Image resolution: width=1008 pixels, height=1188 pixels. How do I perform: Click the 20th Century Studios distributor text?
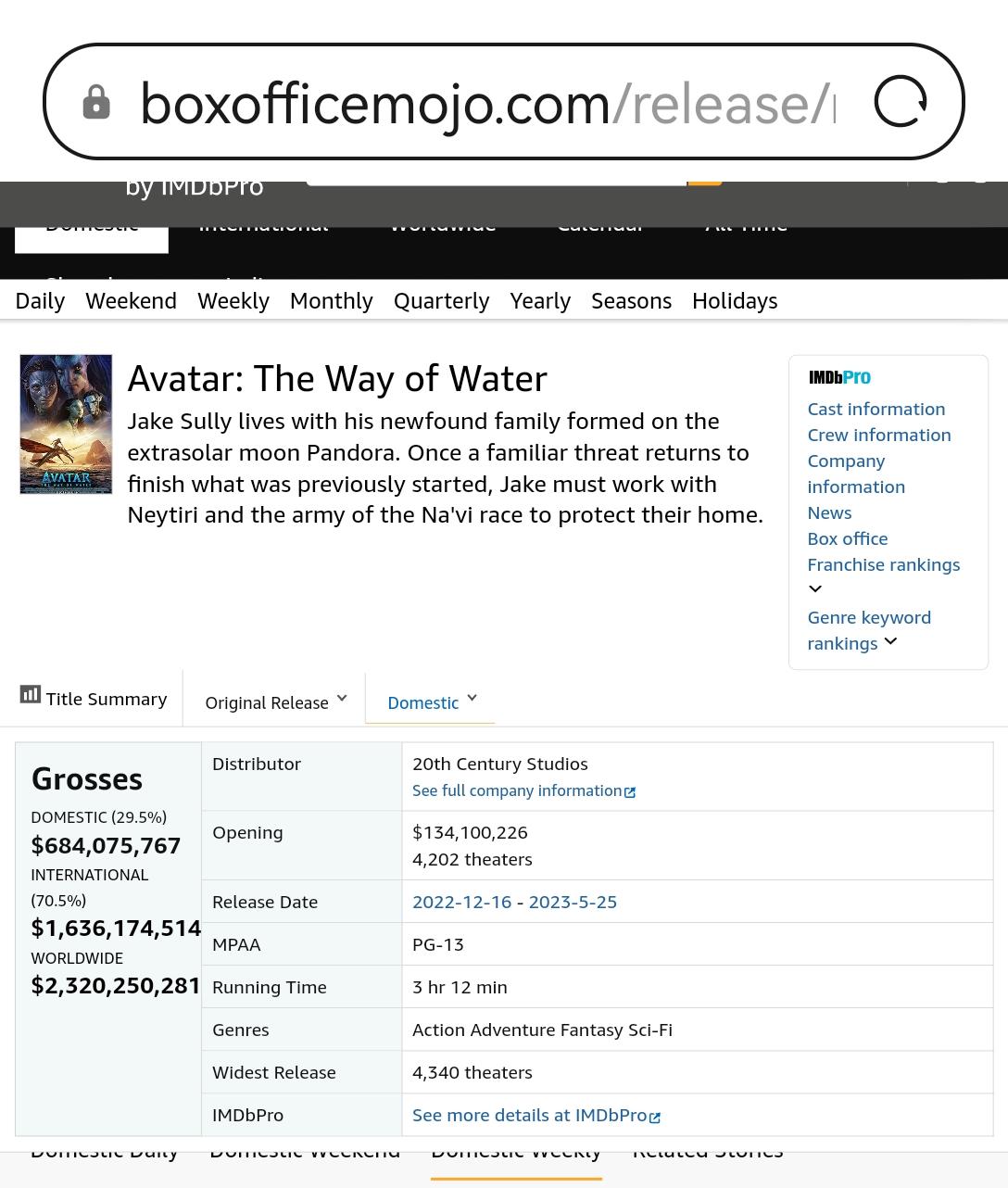pyautogui.click(x=499, y=764)
